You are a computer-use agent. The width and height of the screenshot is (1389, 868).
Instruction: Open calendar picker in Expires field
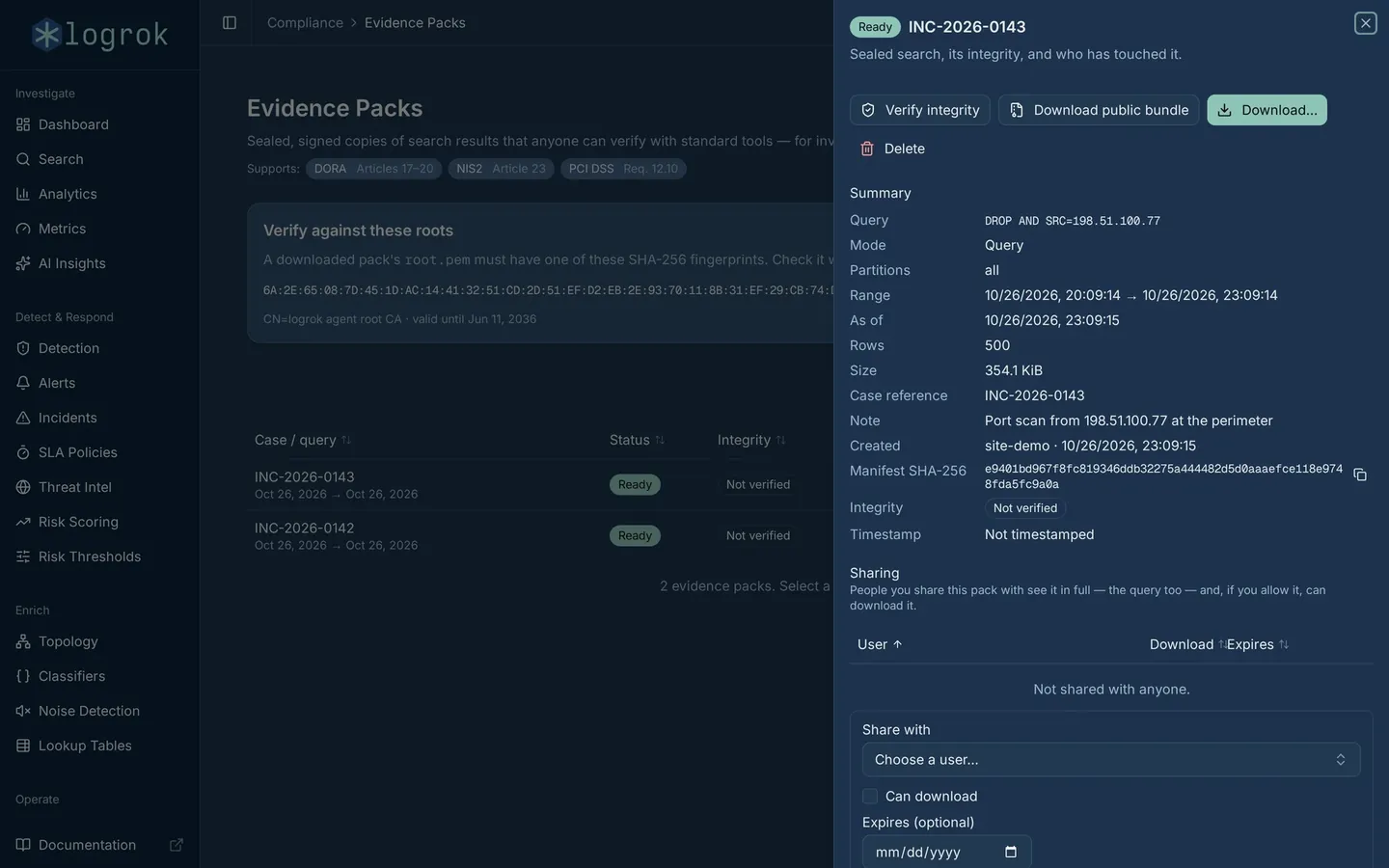[1011, 852]
